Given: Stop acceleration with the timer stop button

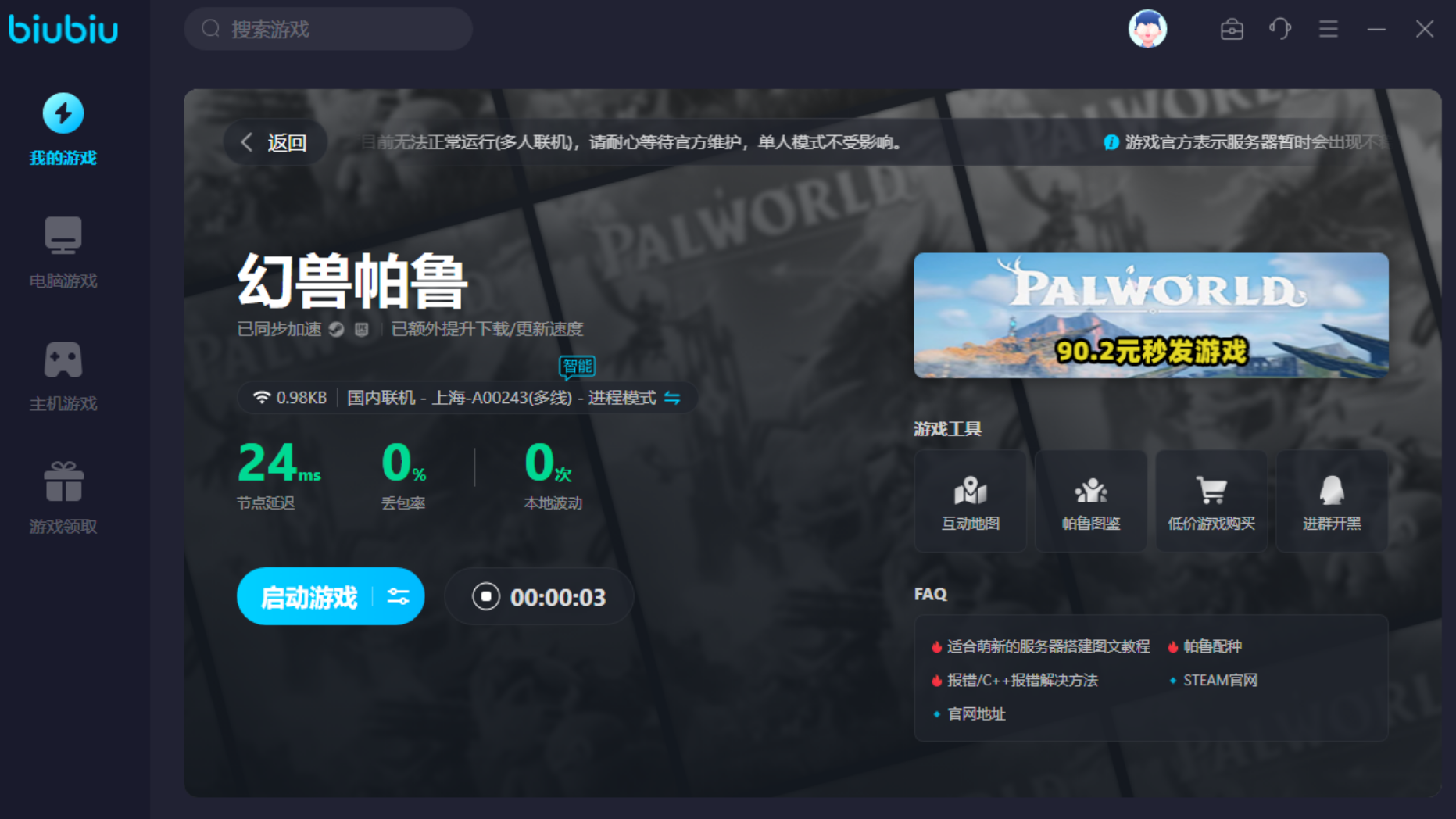Looking at the screenshot, I should pyautogui.click(x=485, y=596).
